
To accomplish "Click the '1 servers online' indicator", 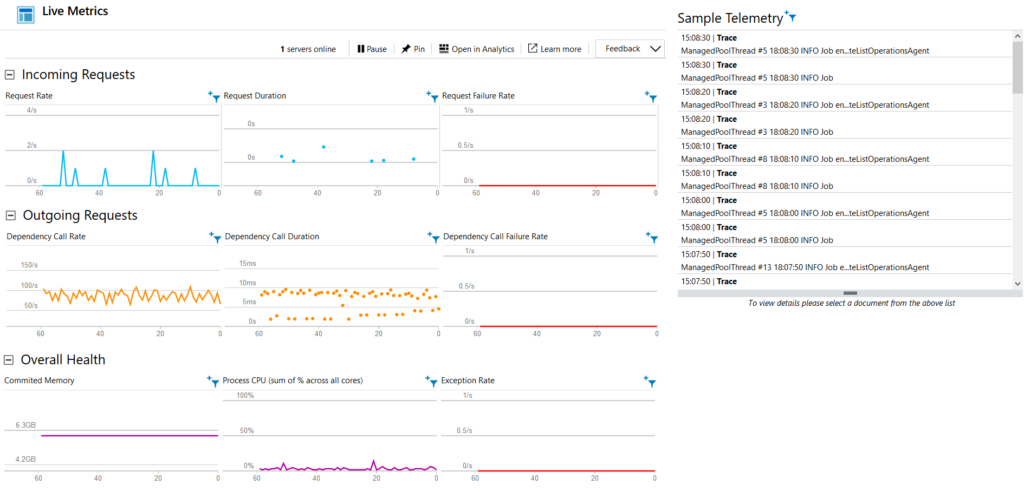I will (308, 49).
